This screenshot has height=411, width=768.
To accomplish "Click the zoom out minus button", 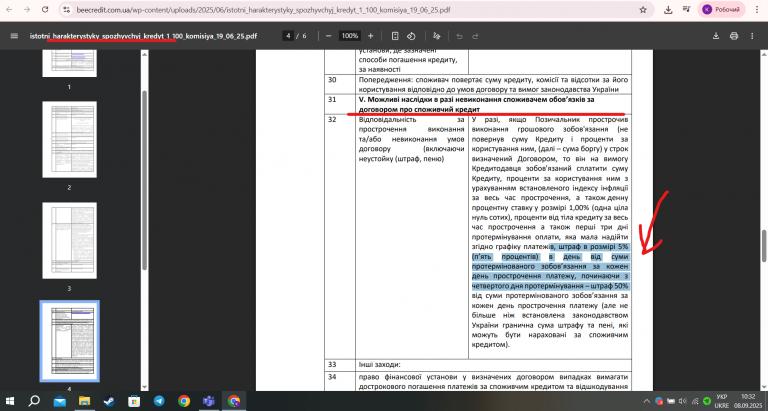I will (x=328, y=36).
